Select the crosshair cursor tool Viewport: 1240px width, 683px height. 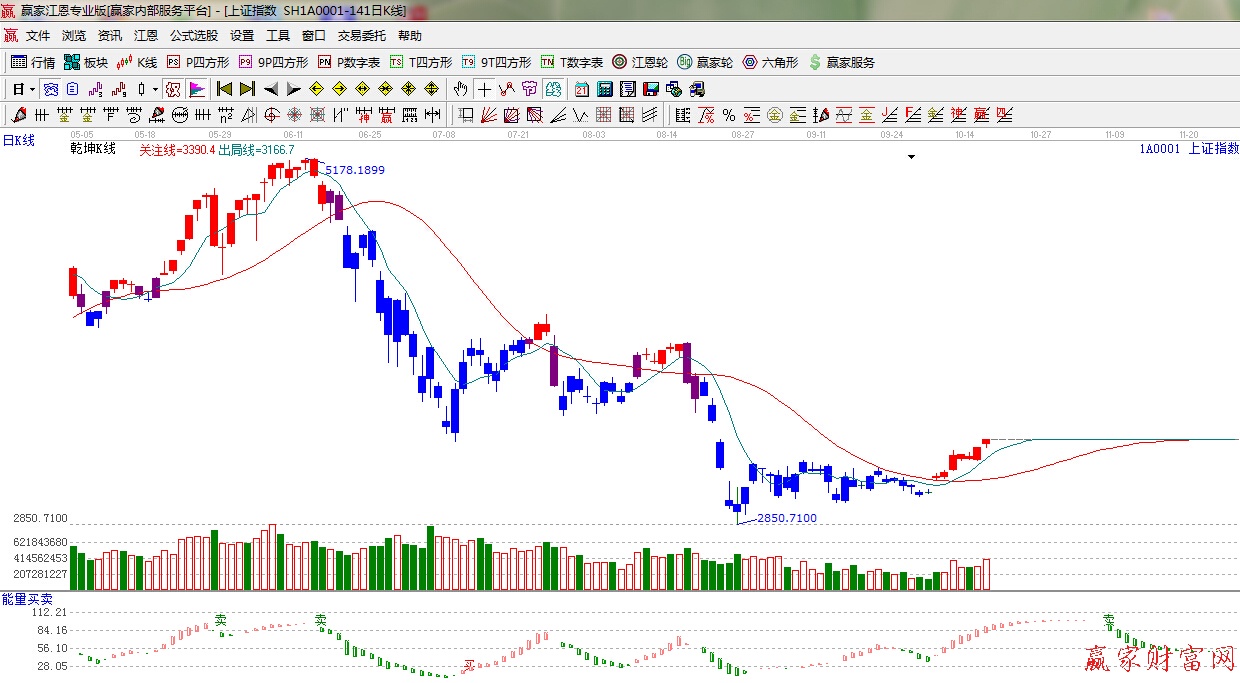click(484, 89)
